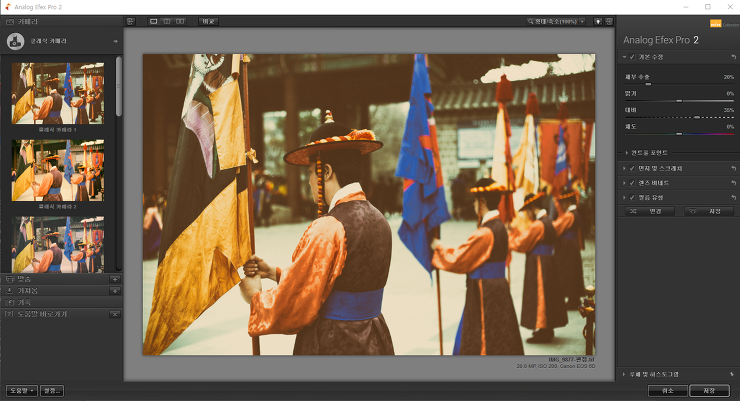Click the background color lightbulb icon

coord(597,20)
